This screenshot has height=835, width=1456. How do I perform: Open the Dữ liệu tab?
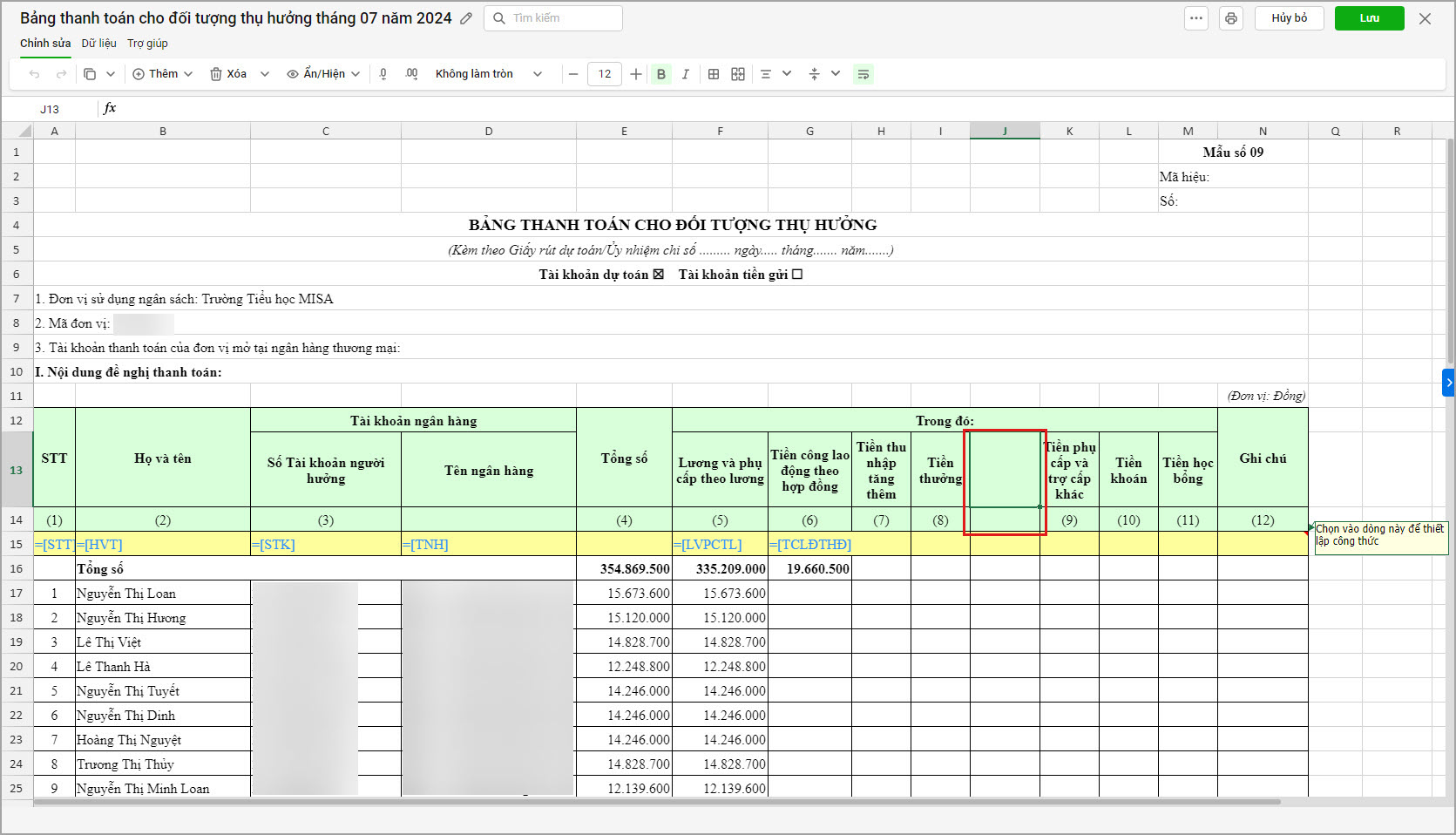point(99,44)
